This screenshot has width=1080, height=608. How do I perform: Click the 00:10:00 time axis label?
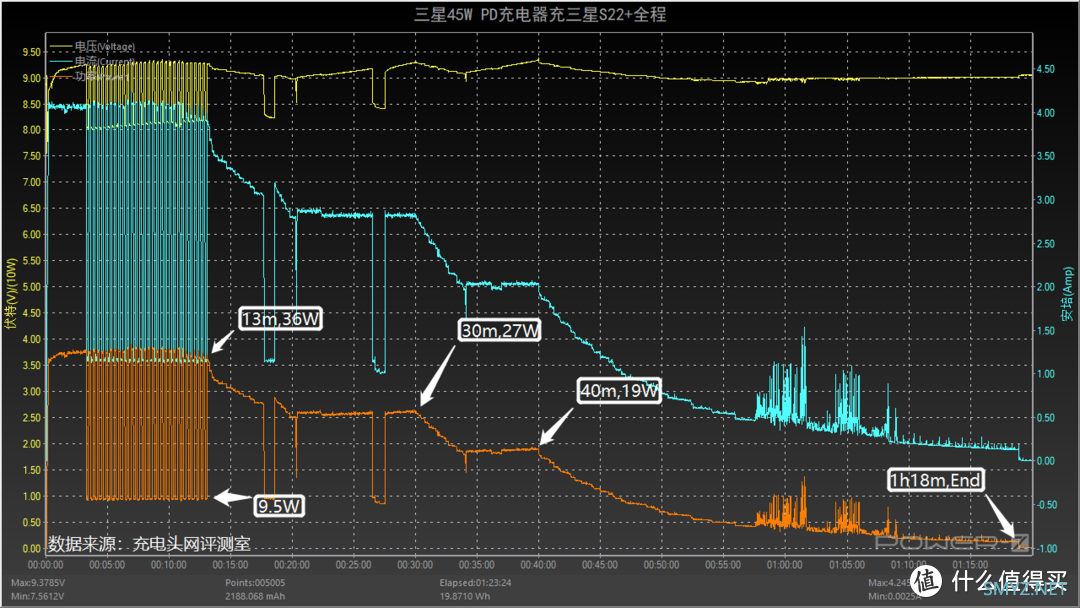(x=169, y=565)
